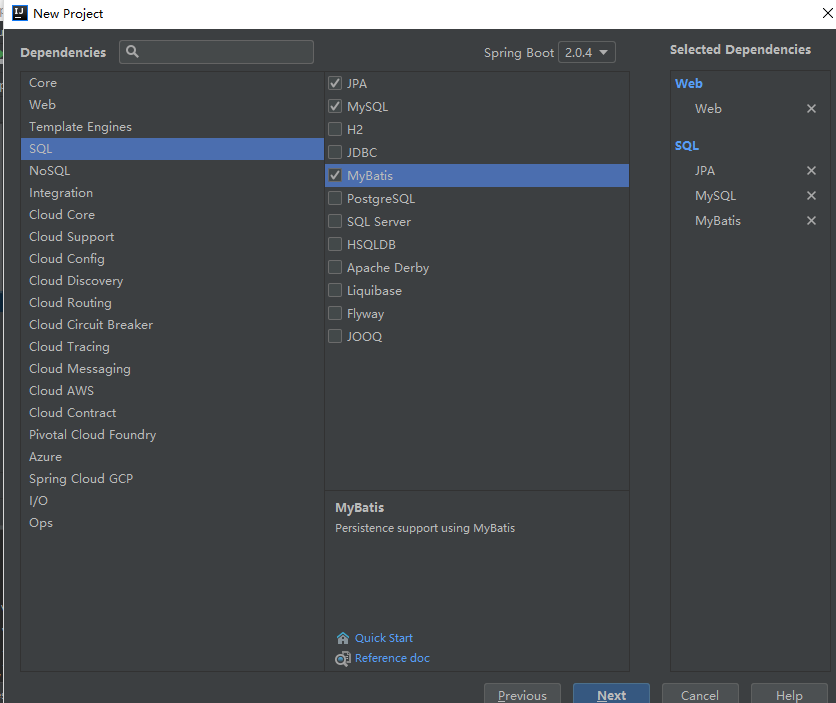Click the Next button
This screenshot has height=703, width=836.
pyautogui.click(x=611, y=694)
